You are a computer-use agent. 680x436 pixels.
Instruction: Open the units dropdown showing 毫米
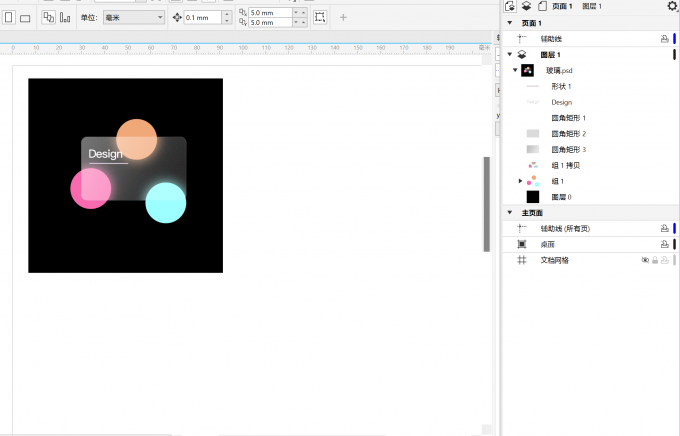tap(132, 18)
